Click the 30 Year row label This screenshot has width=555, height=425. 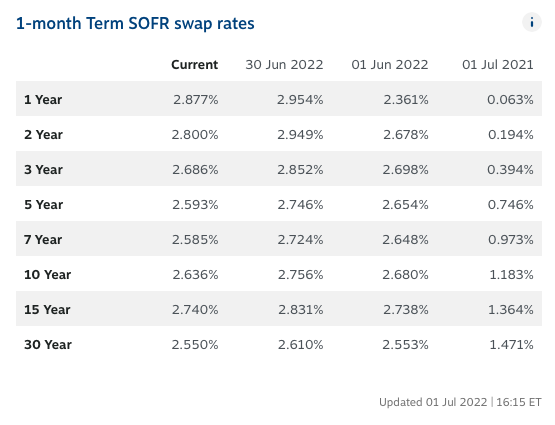coord(48,345)
